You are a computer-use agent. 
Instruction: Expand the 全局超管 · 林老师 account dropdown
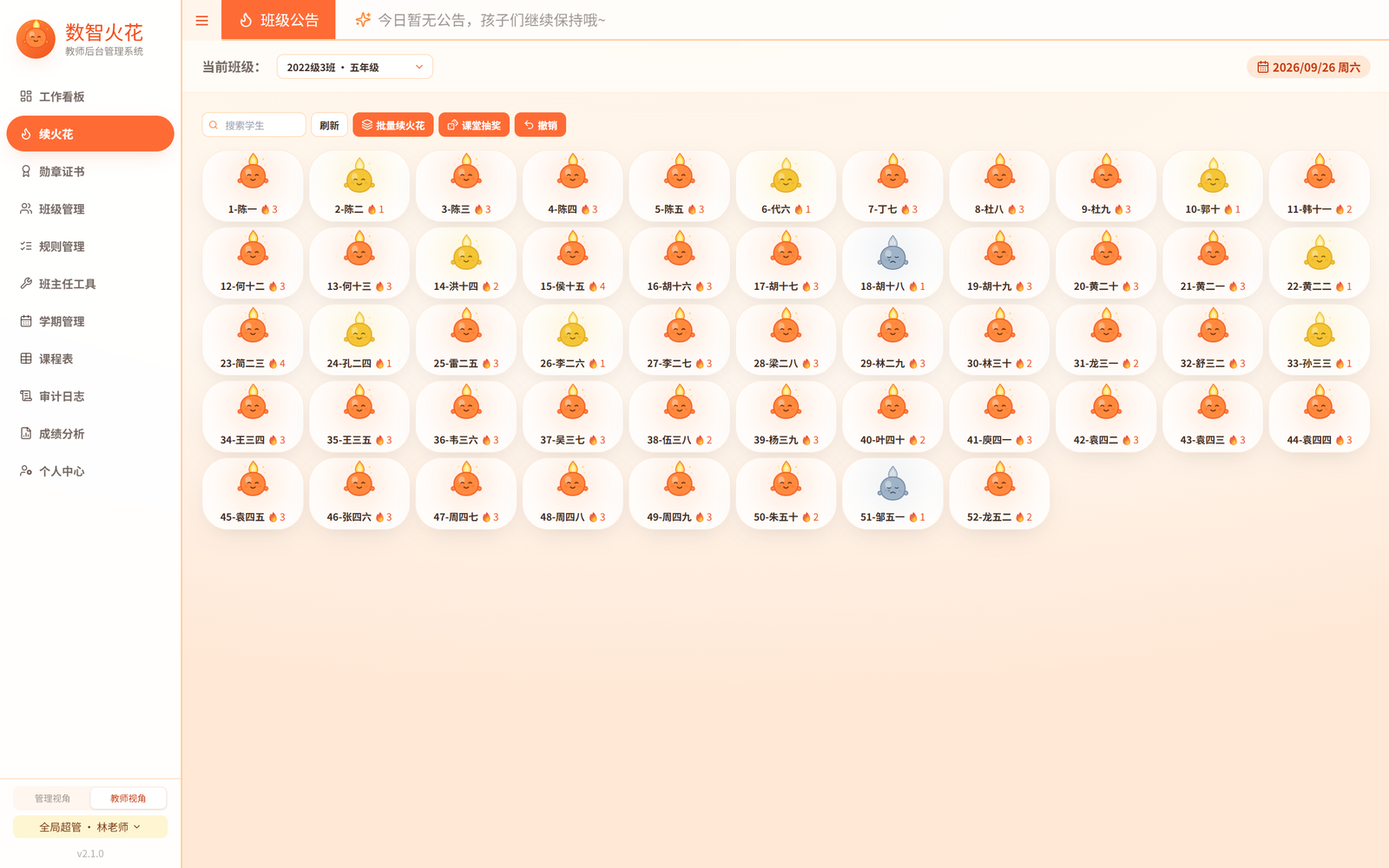tap(90, 826)
